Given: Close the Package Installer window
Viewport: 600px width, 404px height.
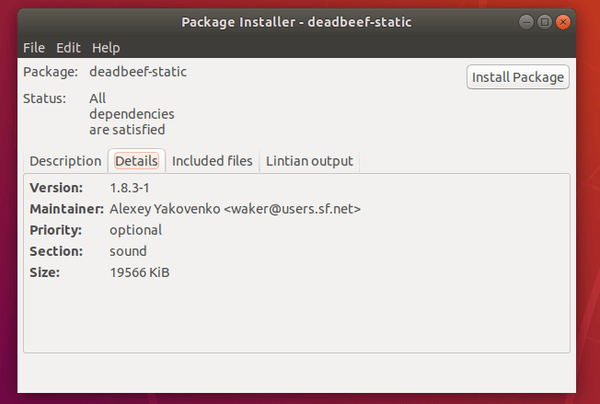Looking at the screenshot, I should [563, 22].
